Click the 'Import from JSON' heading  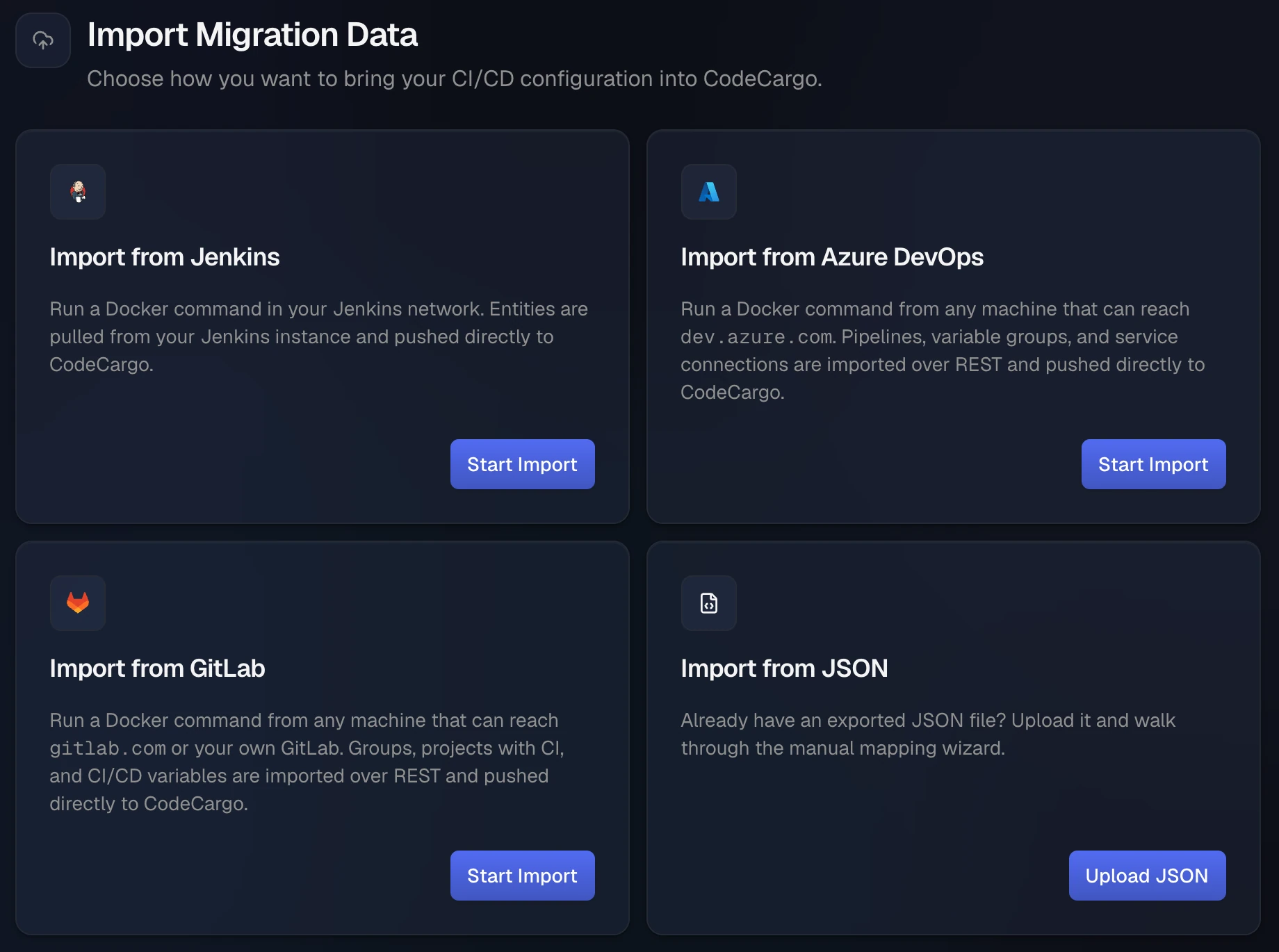tap(784, 668)
